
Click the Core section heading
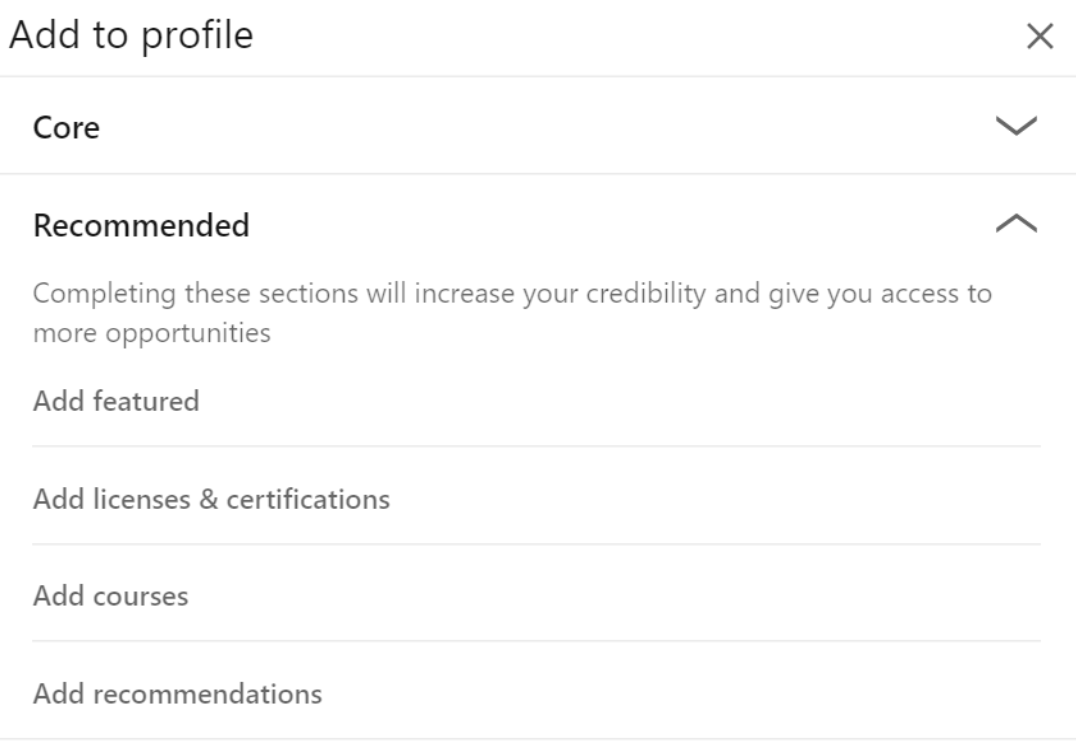[x=66, y=128]
